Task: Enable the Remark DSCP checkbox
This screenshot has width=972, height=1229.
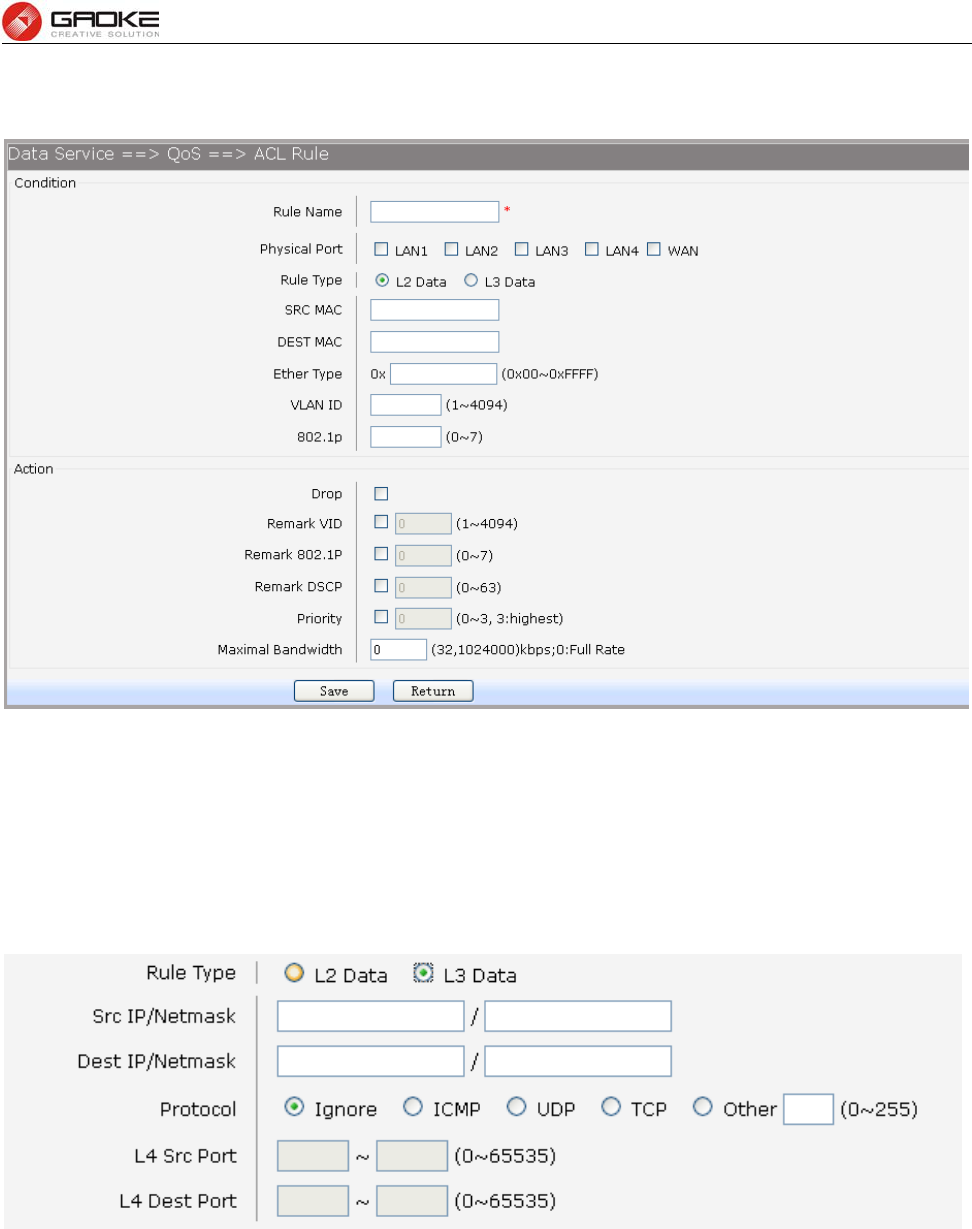Action: click(x=381, y=585)
